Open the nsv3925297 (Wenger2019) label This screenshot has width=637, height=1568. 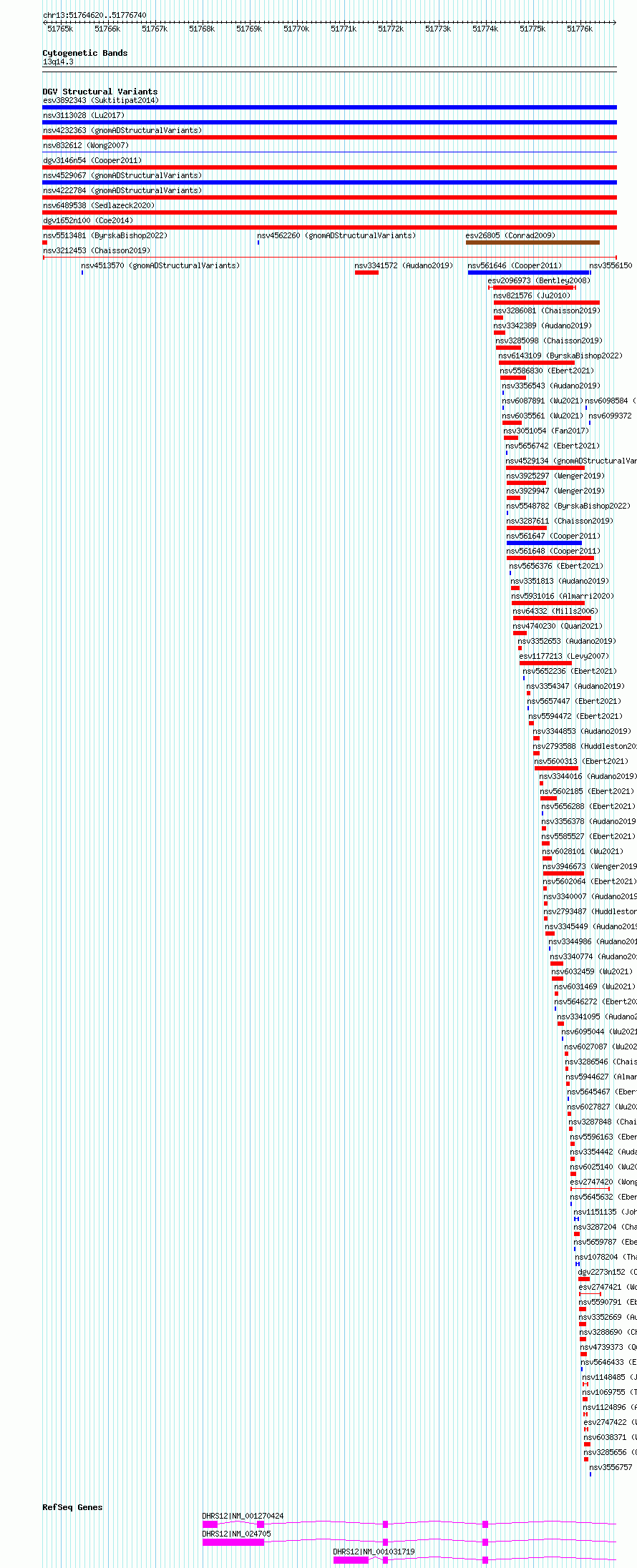tap(555, 476)
